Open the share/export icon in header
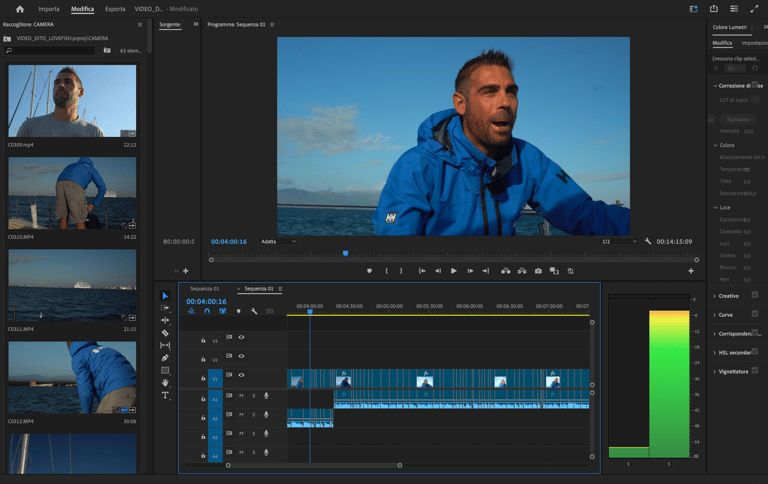 coord(714,9)
